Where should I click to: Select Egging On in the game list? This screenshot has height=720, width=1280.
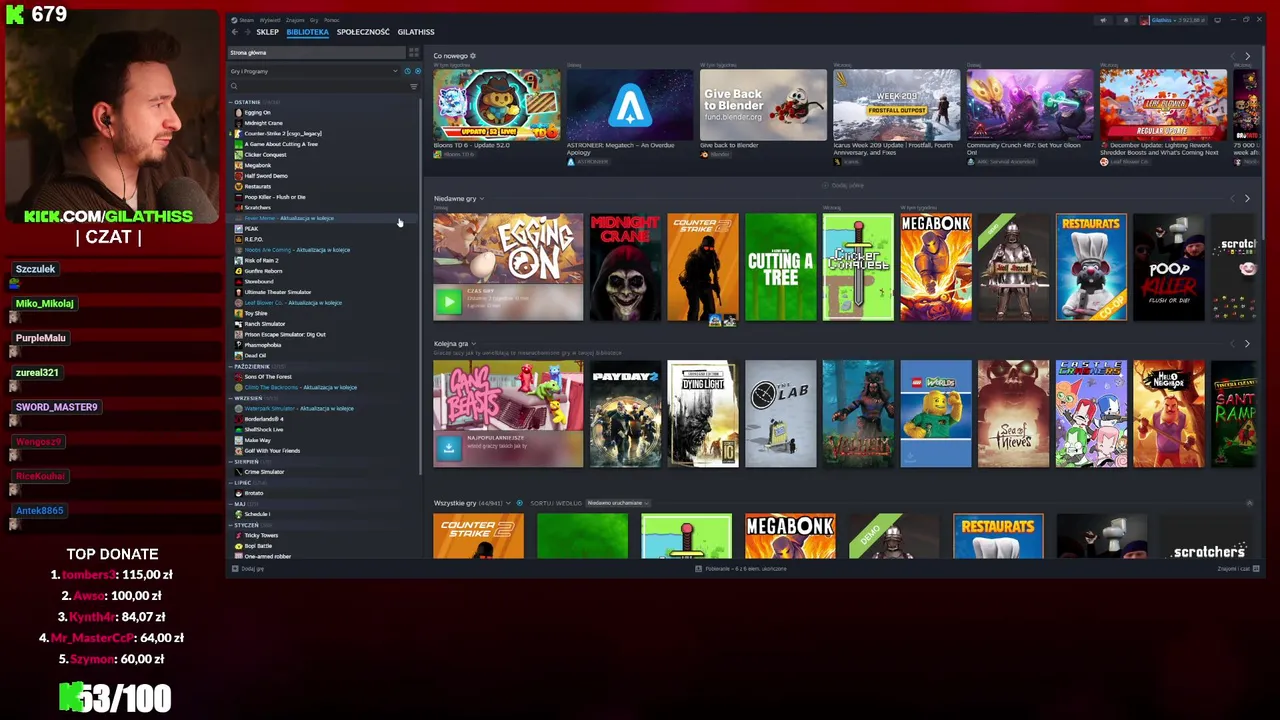click(257, 112)
